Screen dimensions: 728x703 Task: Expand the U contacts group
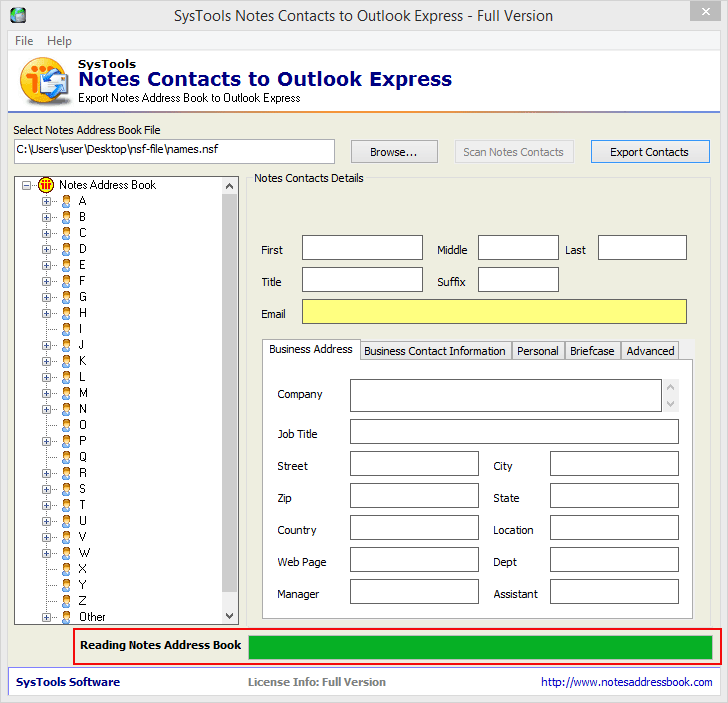(x=46, y=521)
